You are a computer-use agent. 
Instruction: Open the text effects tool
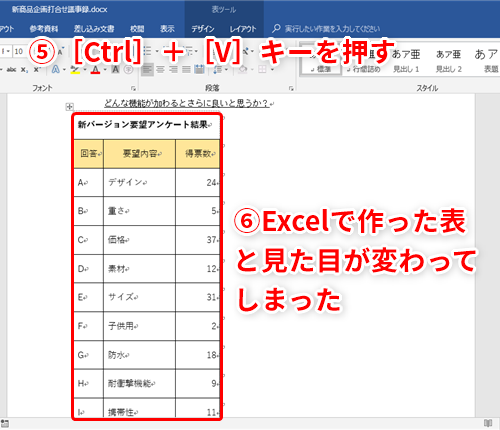click(x=56, y=70)
